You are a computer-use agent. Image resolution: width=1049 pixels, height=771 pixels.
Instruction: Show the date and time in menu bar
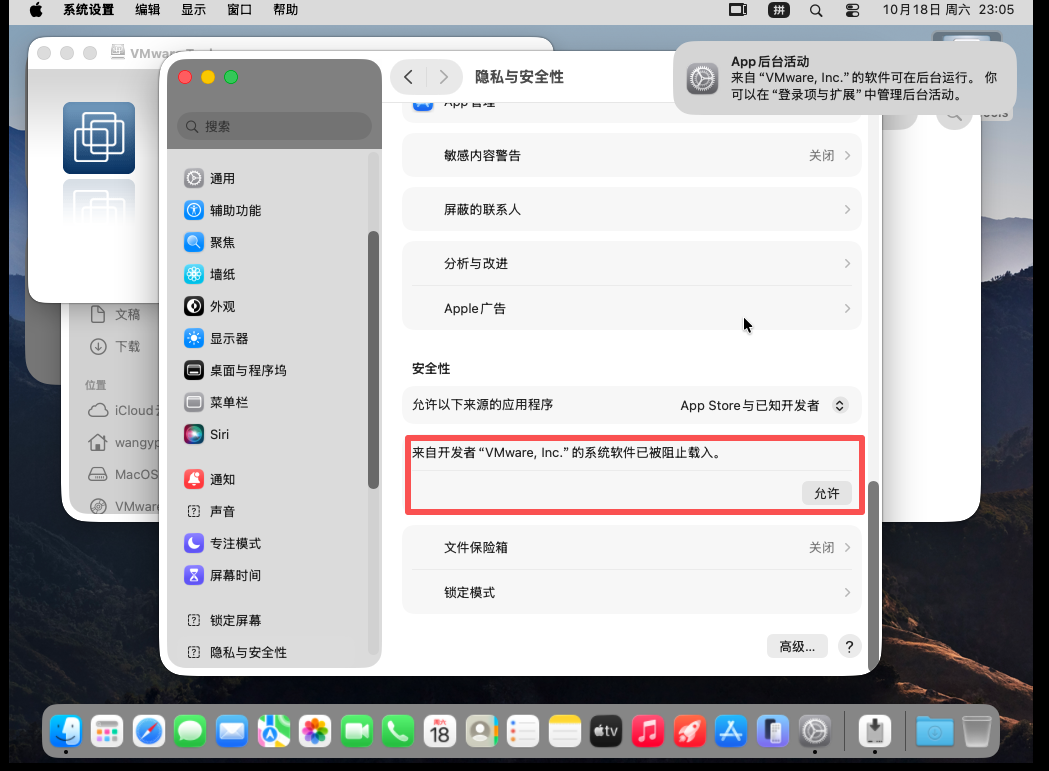tap(948, 10)
